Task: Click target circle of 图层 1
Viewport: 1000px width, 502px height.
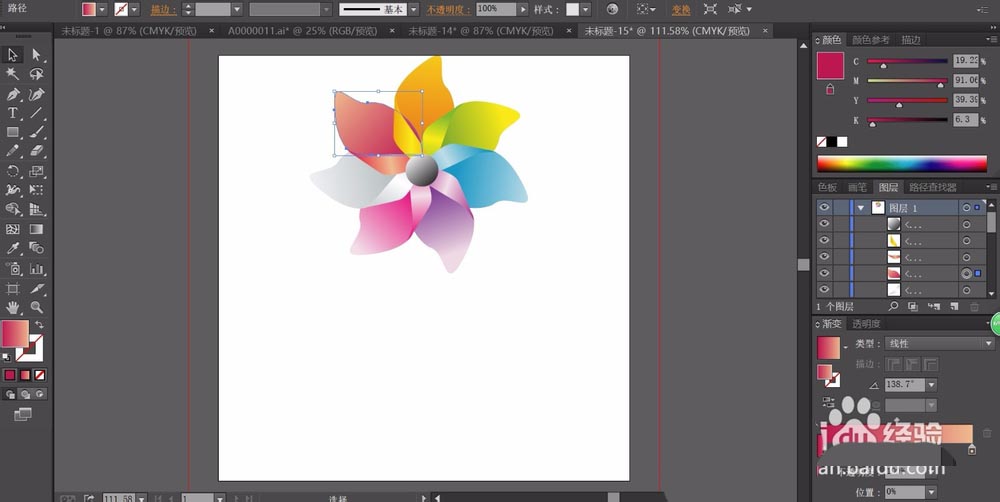Action: point(966,208)
